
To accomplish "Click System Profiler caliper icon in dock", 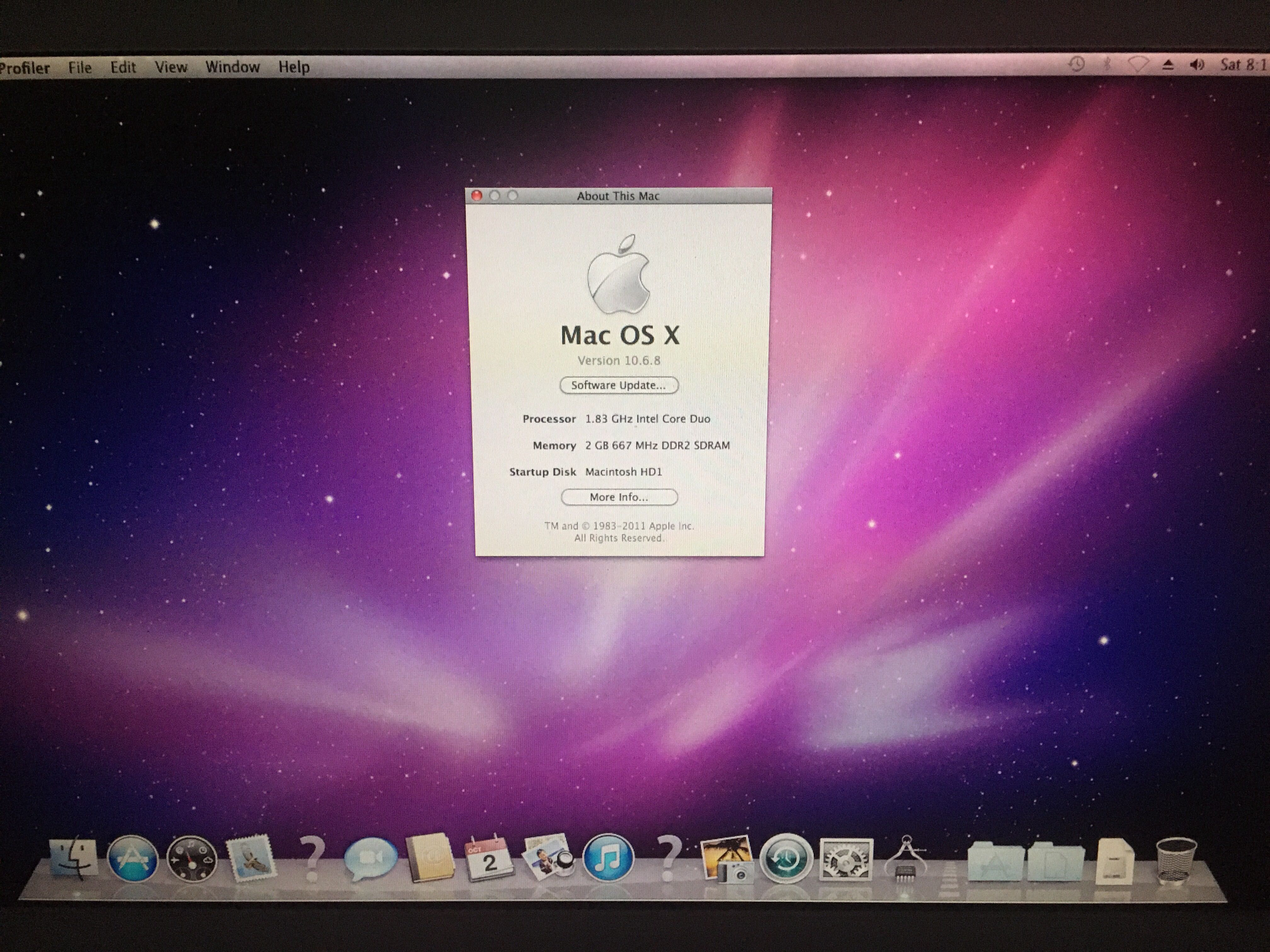I will pyautogui.click(x=906, y=858).
